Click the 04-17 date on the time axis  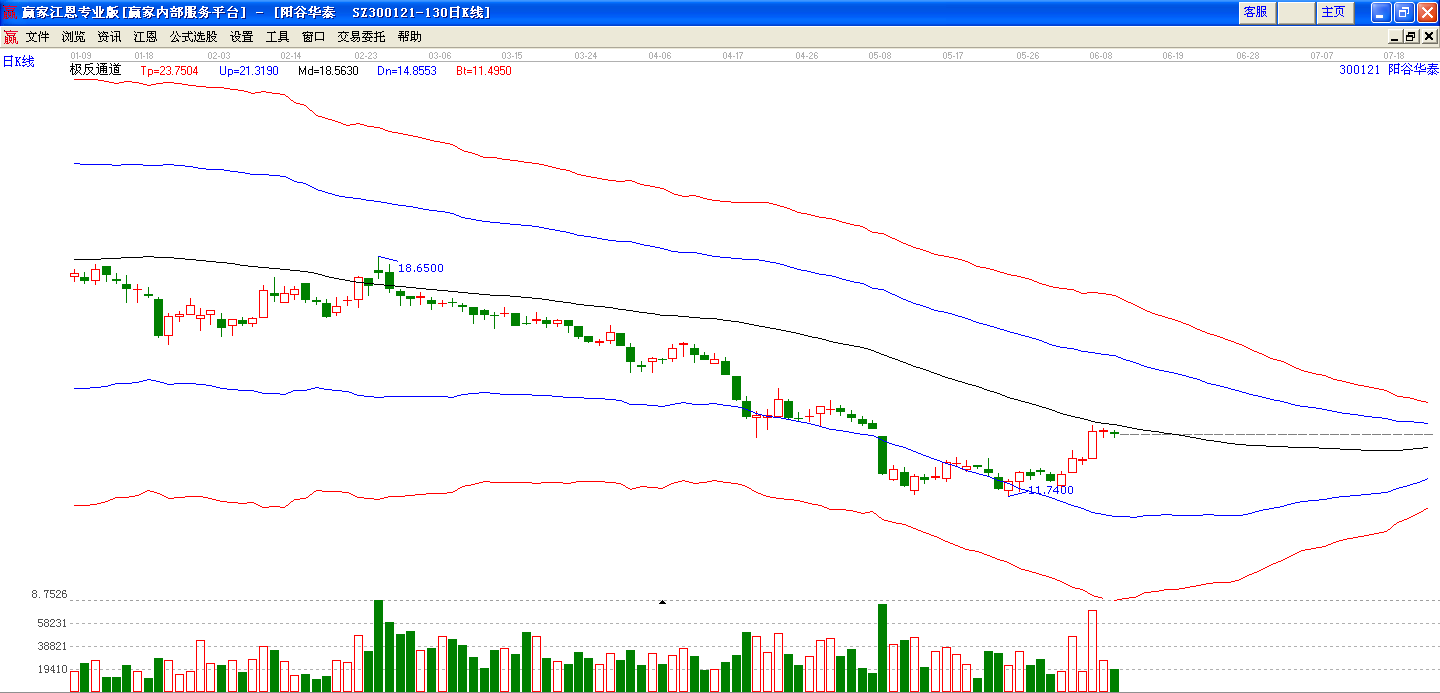point(732,56)
